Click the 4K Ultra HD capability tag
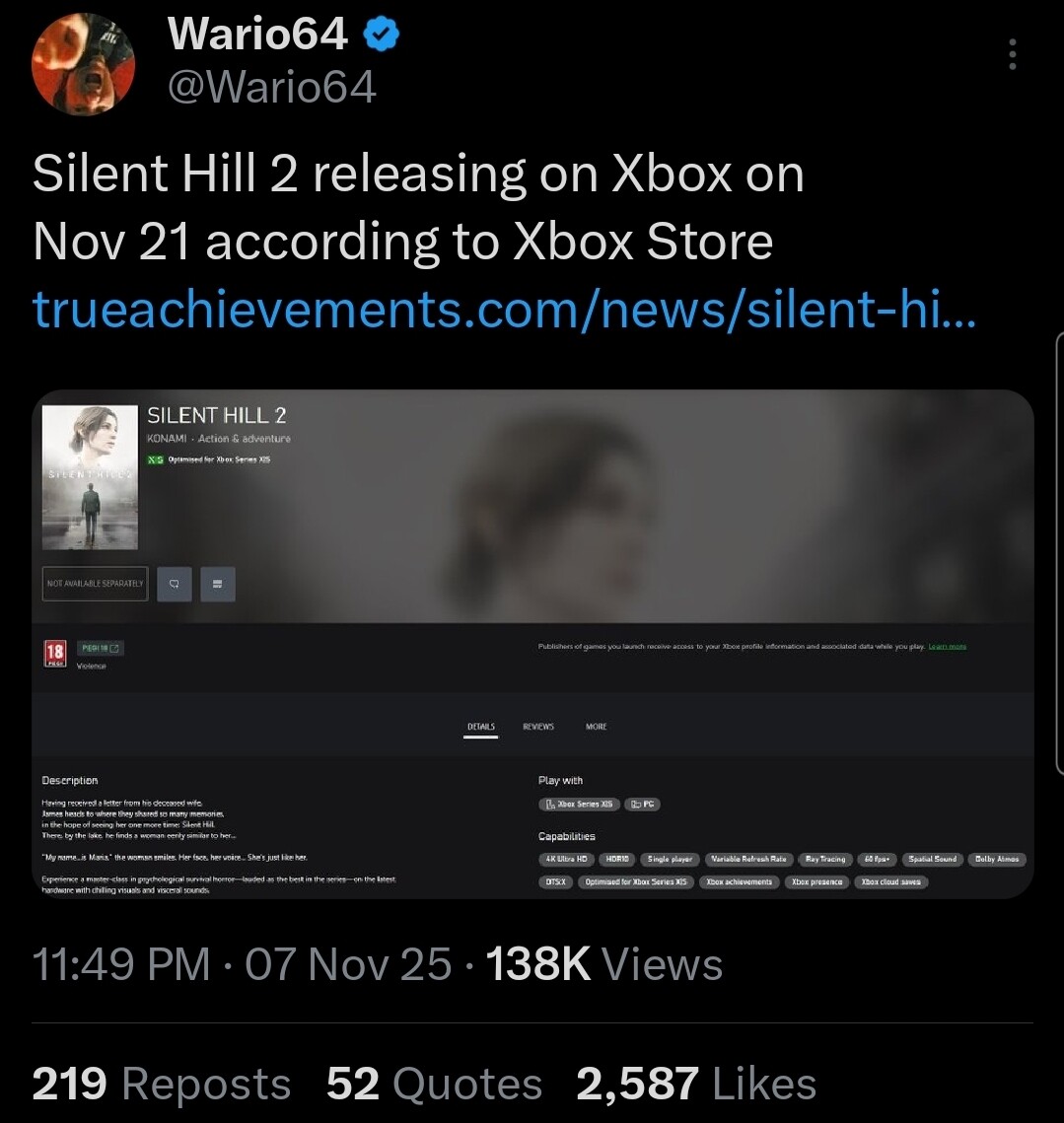The height and width of the screenshot is (1123, 1064). click(x=566, y=859)
